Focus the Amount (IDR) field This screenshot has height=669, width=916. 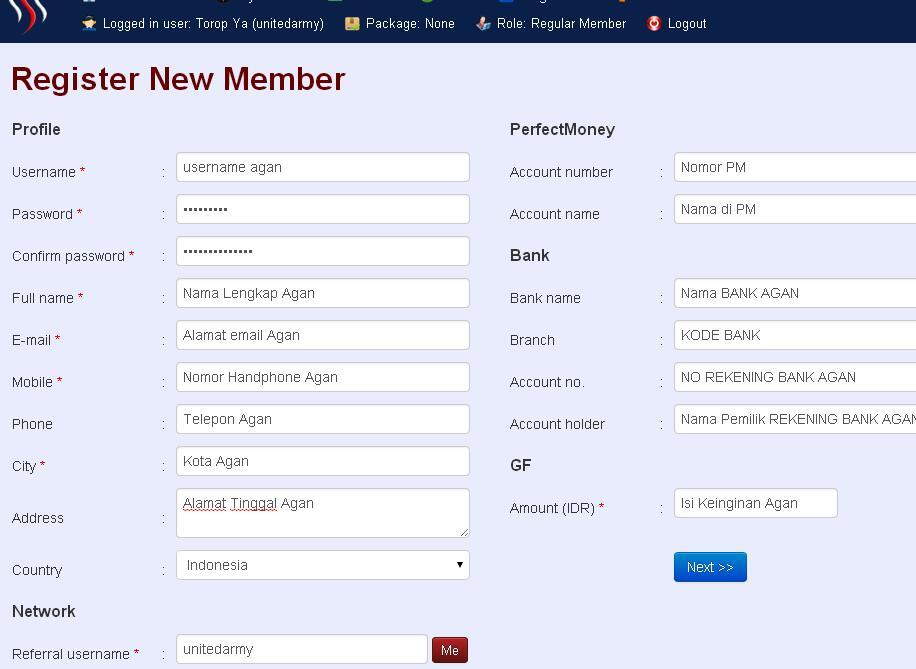(x=756, y=503)
